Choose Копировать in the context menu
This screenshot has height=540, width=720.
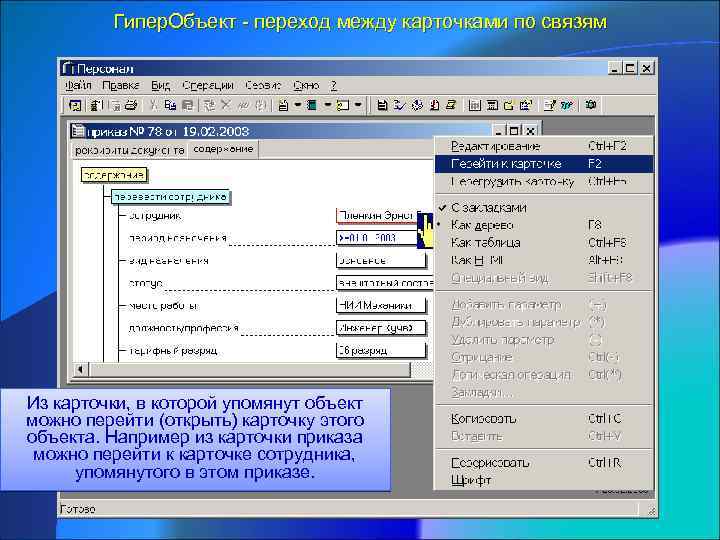pos(544,419)
